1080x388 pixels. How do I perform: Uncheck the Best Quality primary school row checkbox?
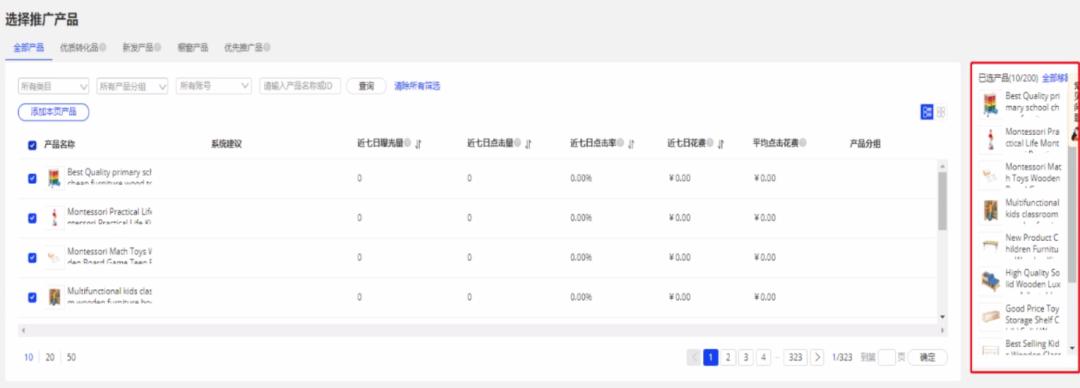(x=32, y=178)
